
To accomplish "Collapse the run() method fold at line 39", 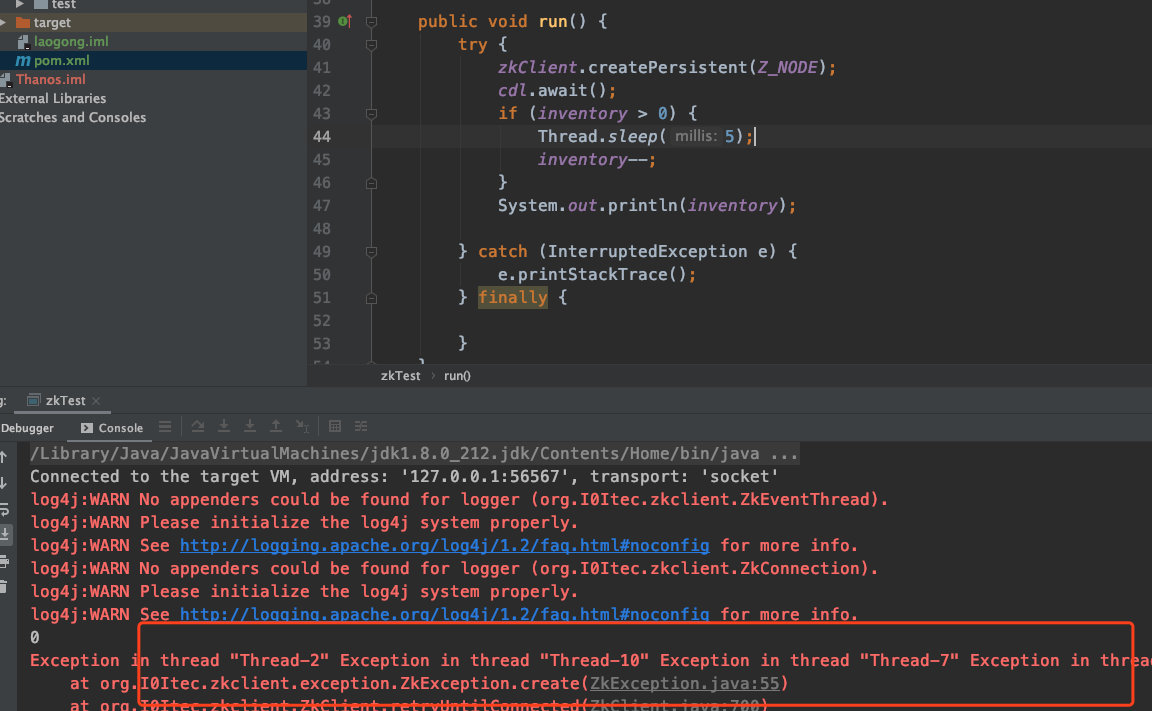I will pos(372,22).
